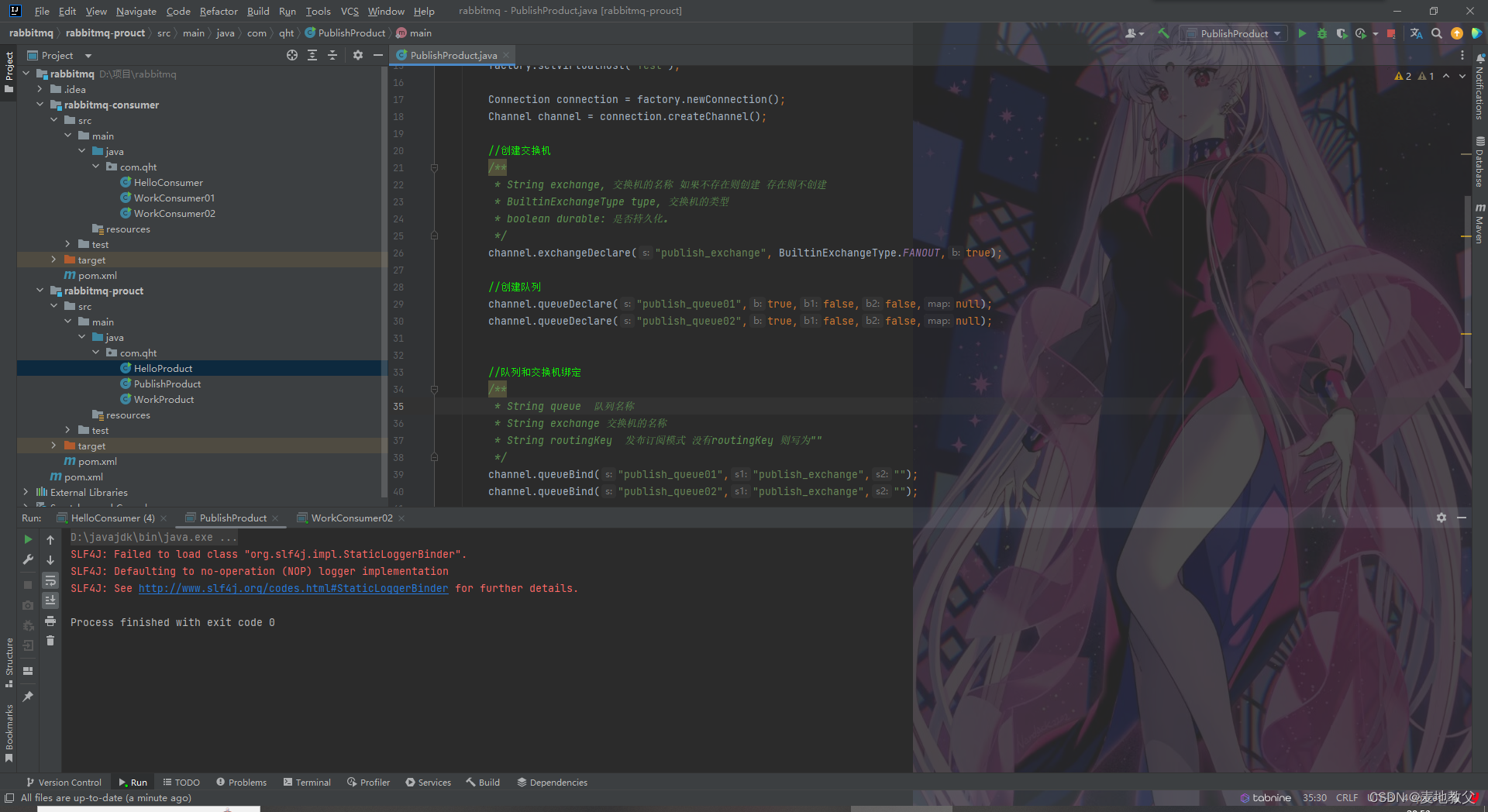Screen dimensions: 1488x812
Task: Toggle soft-wrap in Run console
Action: (x=50, y=580)
